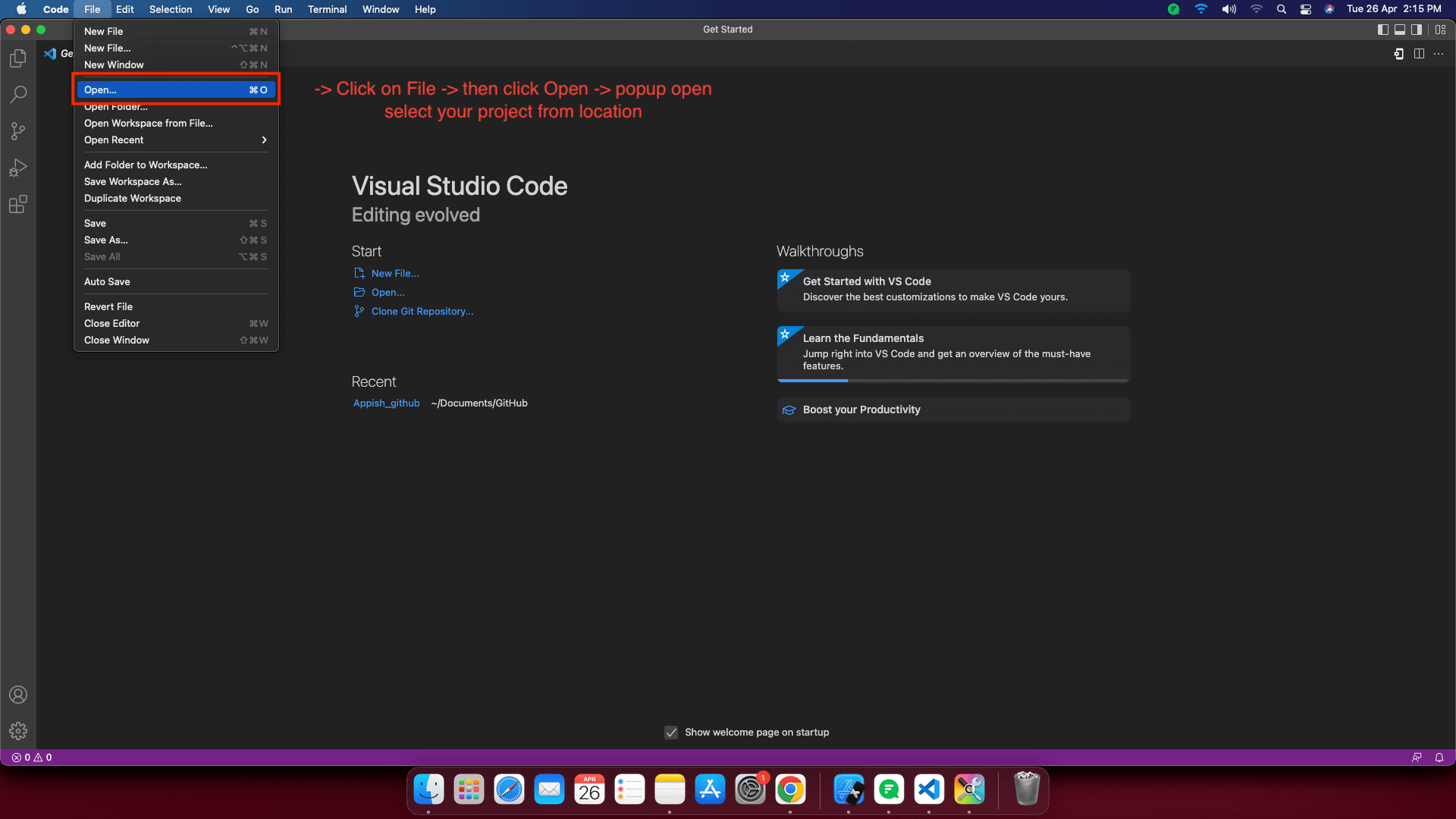1456x819 pixels.
Task: Open the Search view in activity bar
Action: point(18,95)
